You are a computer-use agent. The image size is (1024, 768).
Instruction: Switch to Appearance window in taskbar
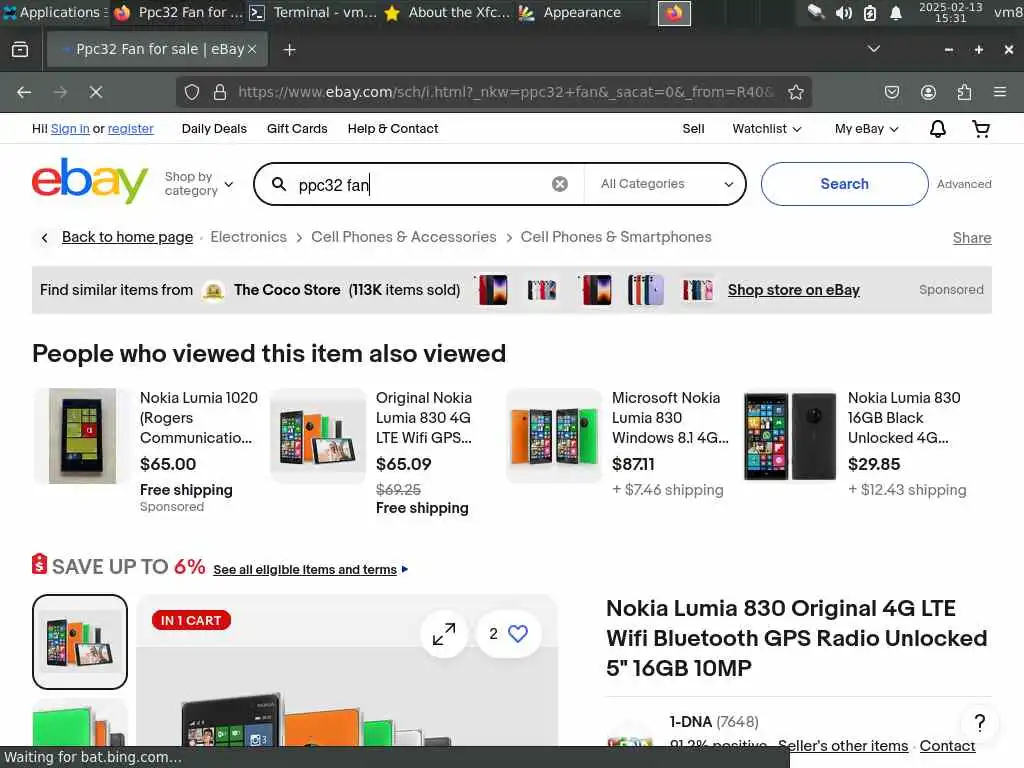click(569, 12)
